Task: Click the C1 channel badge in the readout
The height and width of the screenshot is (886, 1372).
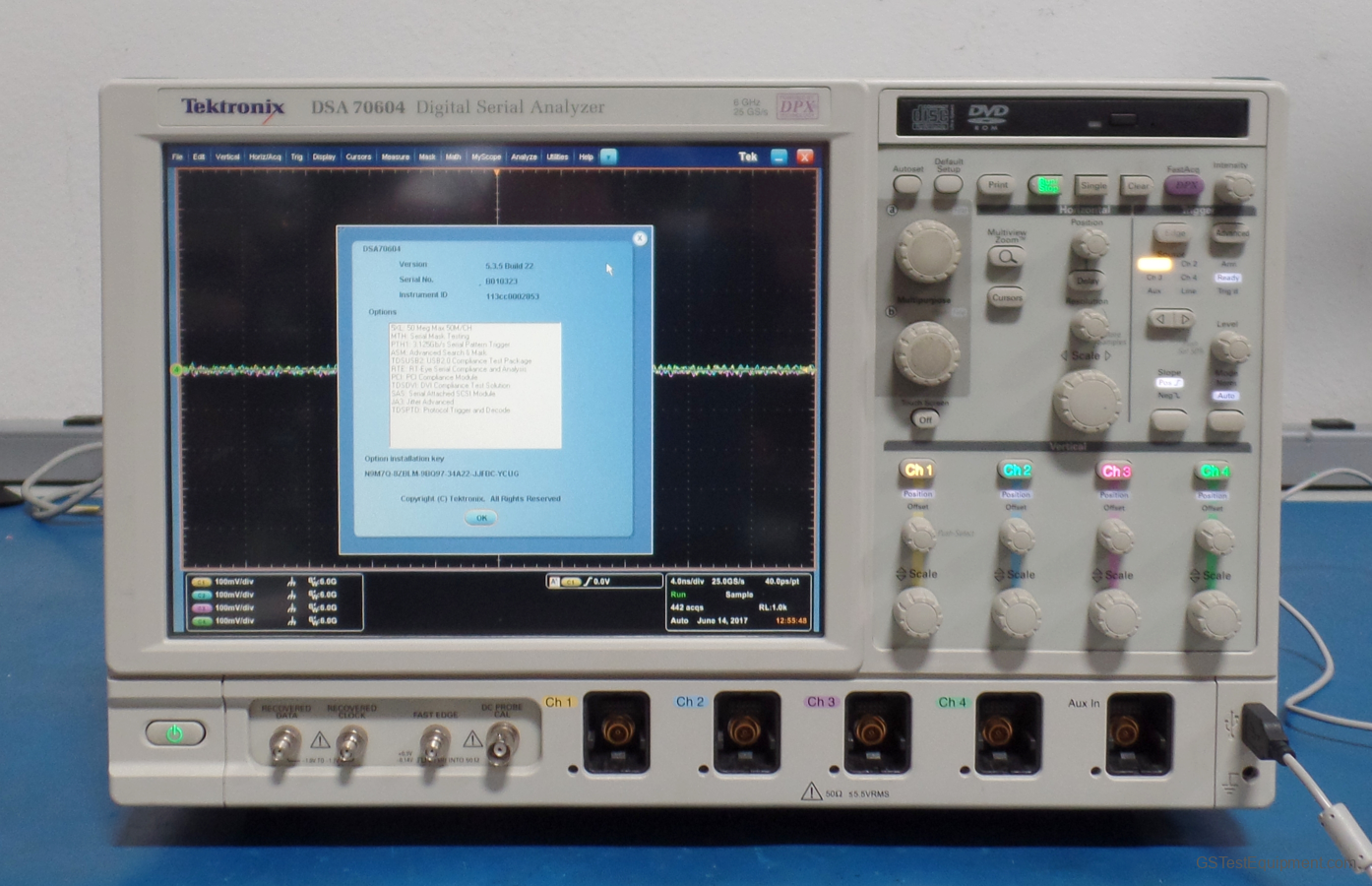Action: pos(202,582)
